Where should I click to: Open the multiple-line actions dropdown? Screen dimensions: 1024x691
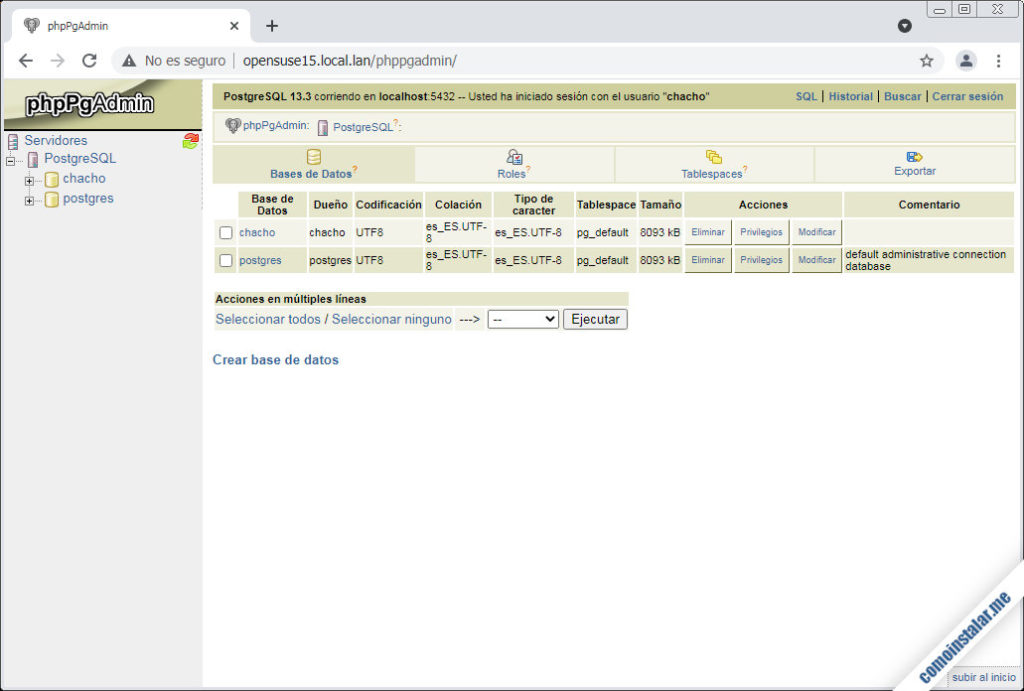coord(522,319)
